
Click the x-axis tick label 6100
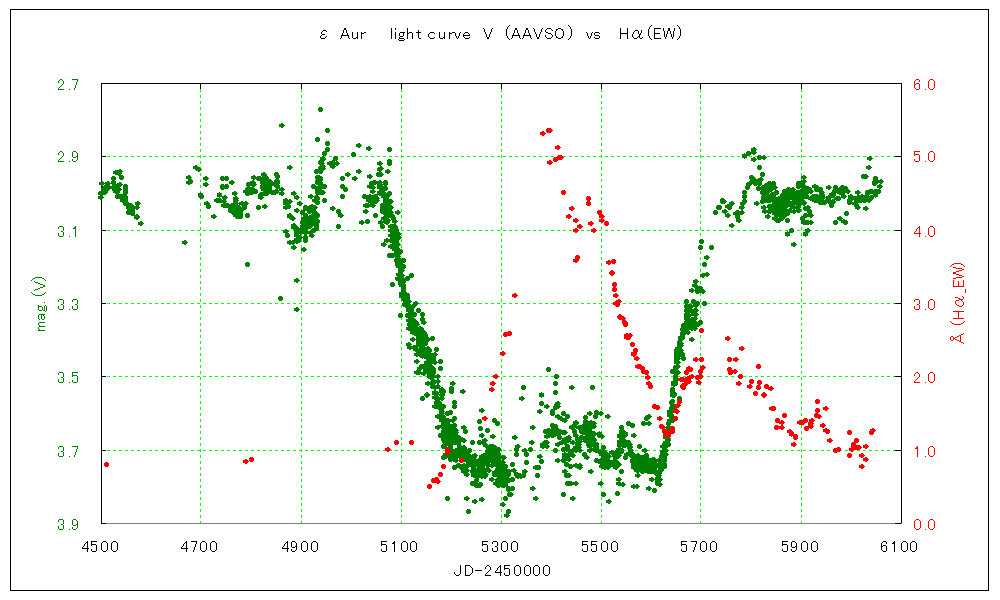(900, 546)
